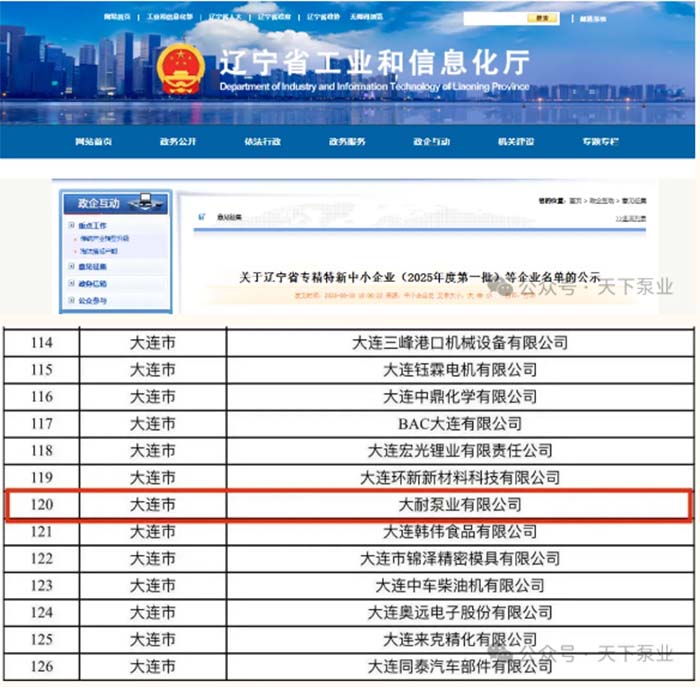Viewport: 700px width, 687px height.
Task: Open 网站首页 in the main navigation bar
Action: pos(94,142)
